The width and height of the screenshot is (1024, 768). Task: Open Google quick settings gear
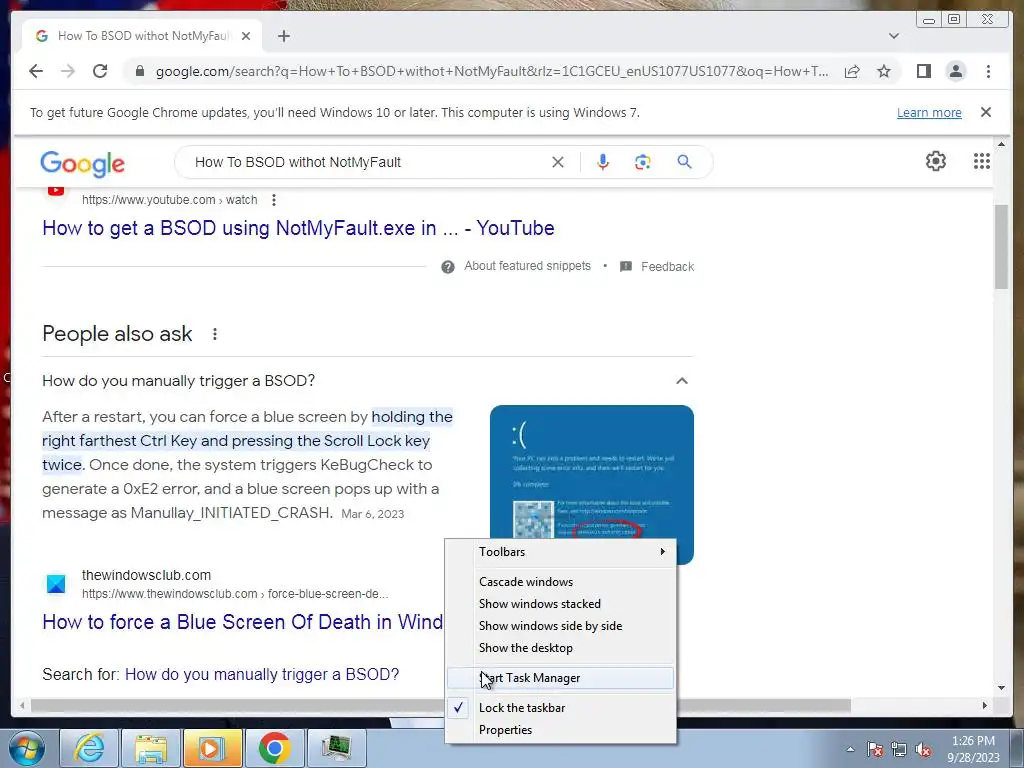[936, 161]
